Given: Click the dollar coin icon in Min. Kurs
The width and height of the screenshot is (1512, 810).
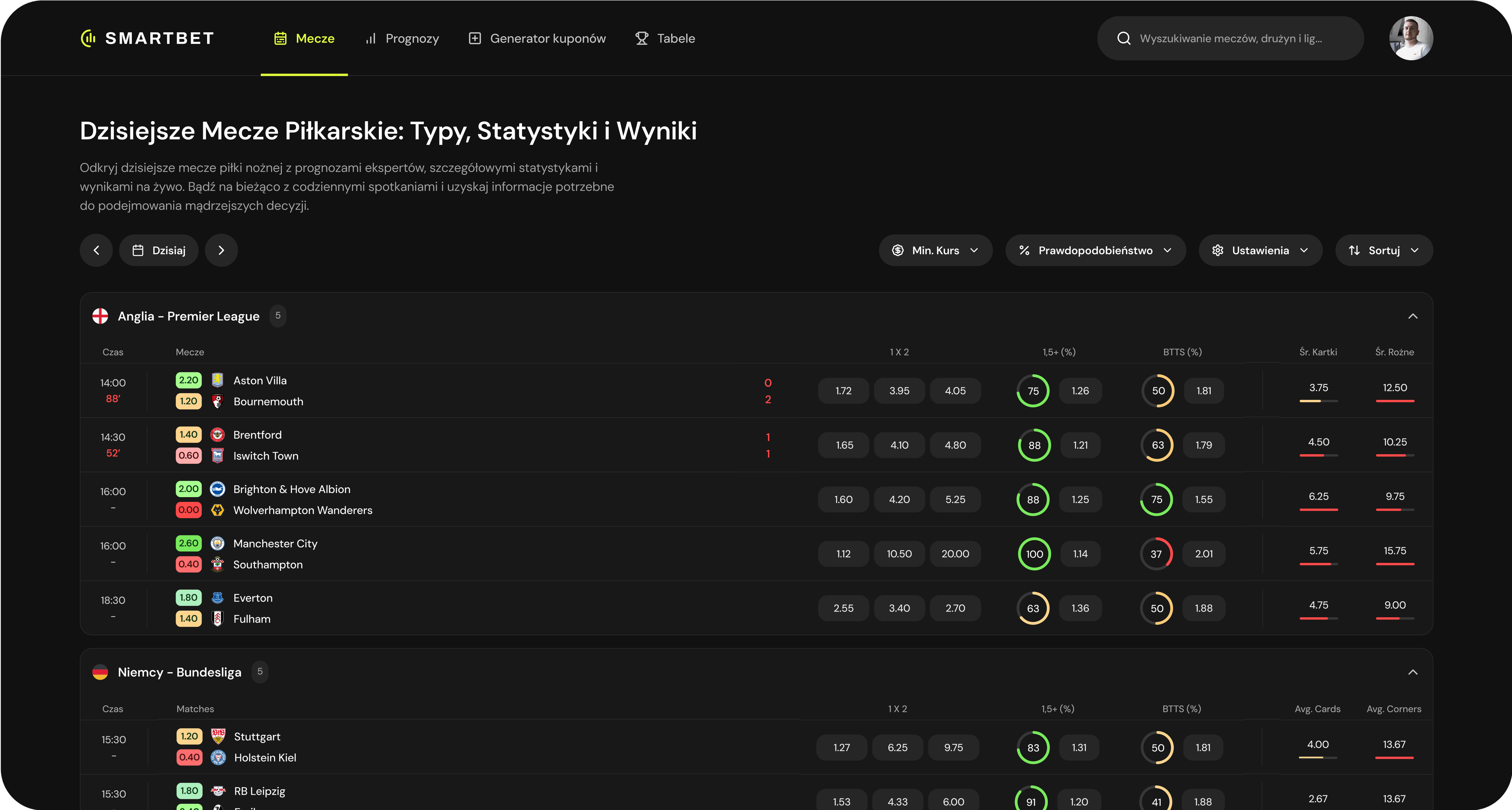Looking at the screenshot, I should (897, 250).
